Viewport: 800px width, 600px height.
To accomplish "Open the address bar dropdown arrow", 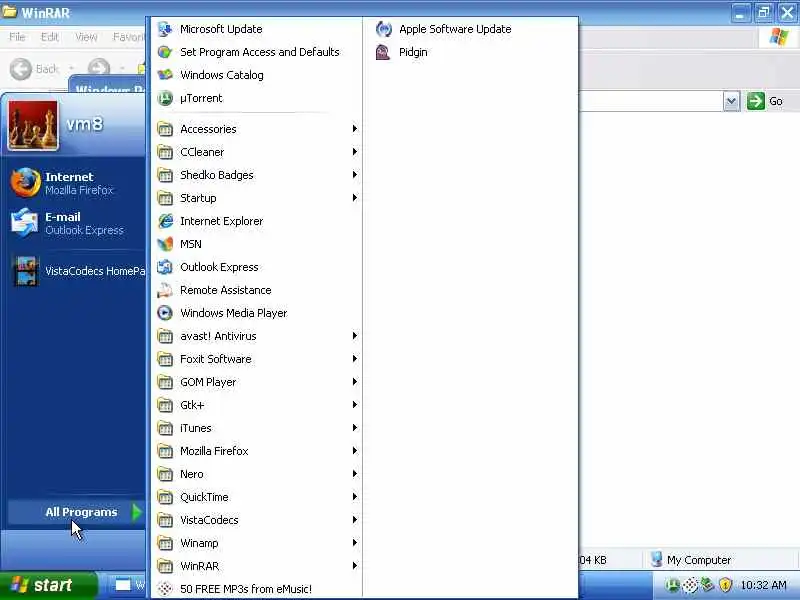I will 731,101.
